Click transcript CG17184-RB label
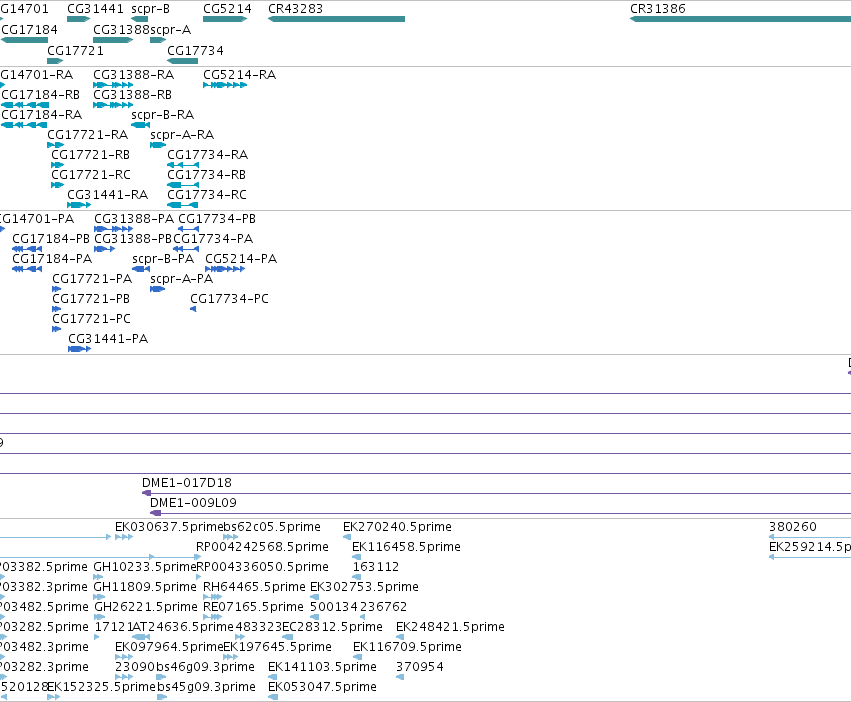Viewport: 851px width, 702px height. [41, 94]
